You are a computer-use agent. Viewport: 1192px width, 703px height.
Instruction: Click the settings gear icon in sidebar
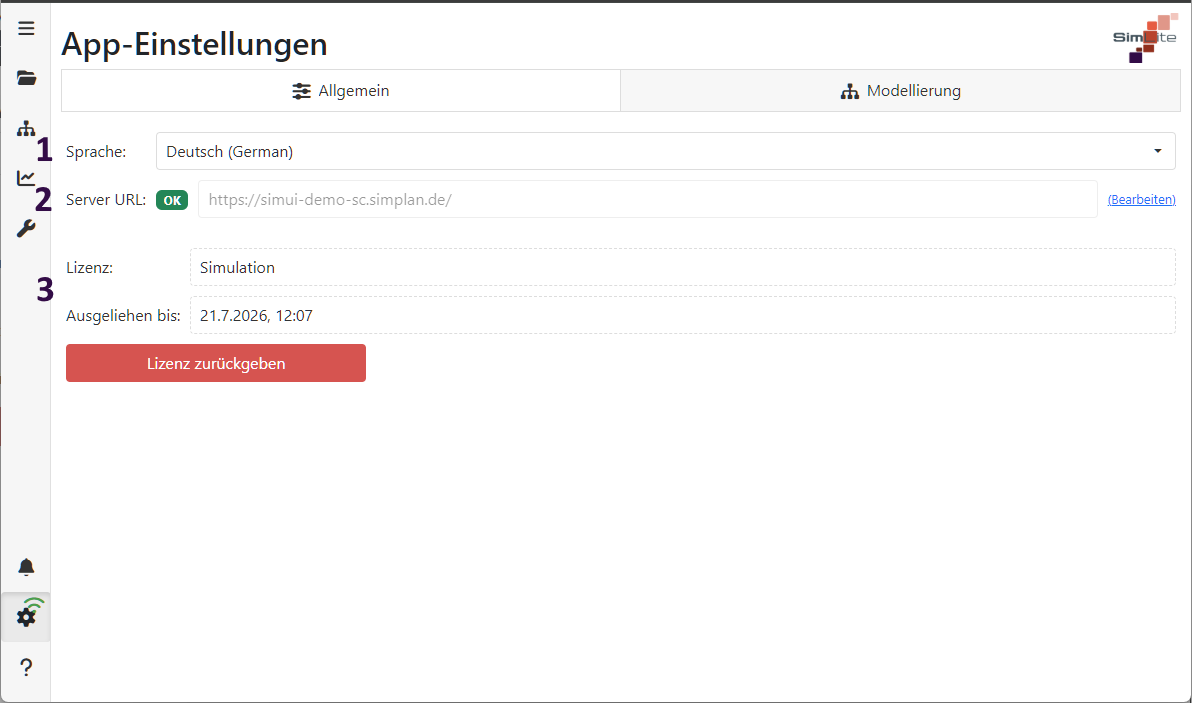(x=26, y=616)
